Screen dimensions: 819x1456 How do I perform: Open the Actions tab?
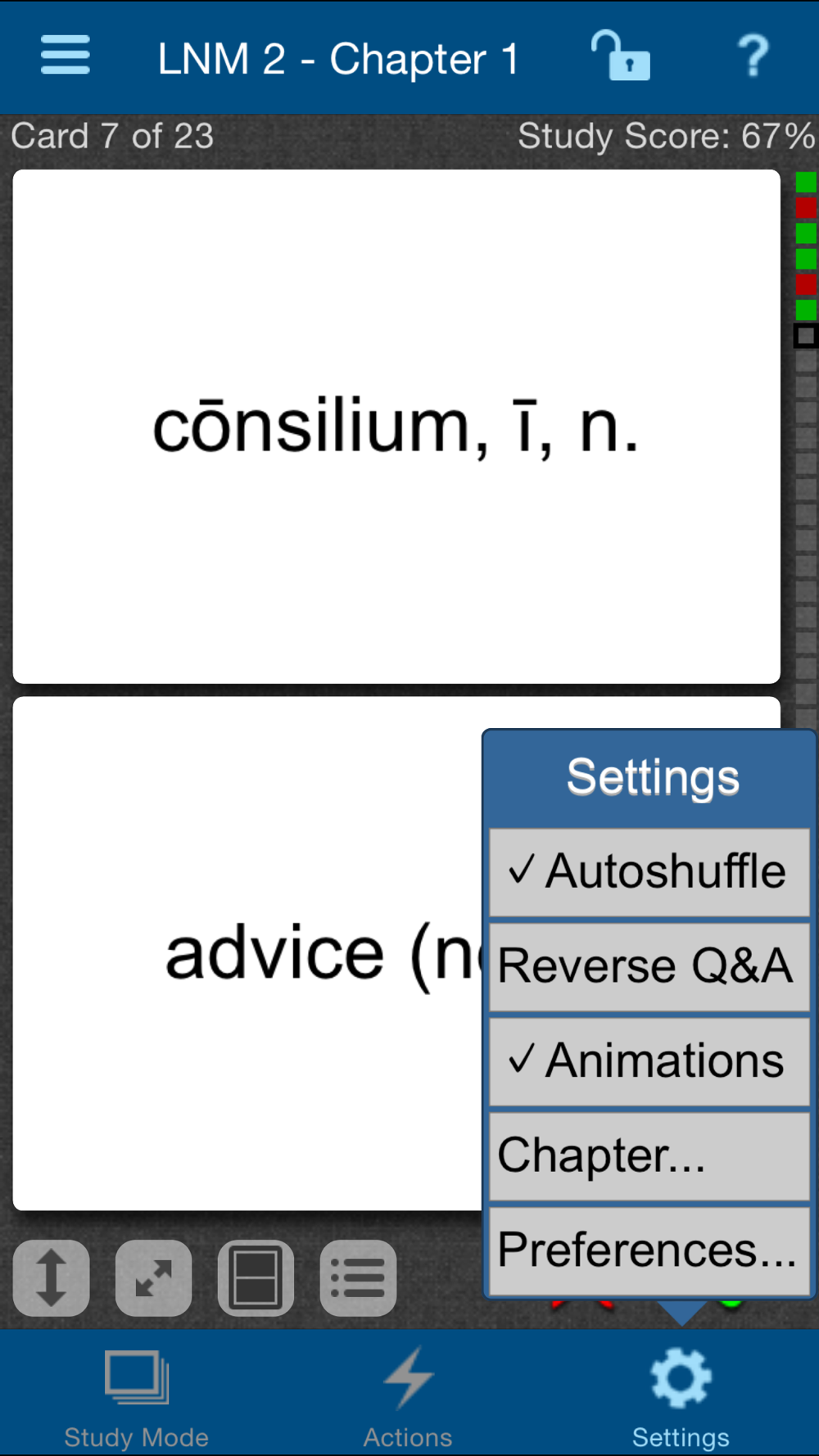(x=408, y=1392)
